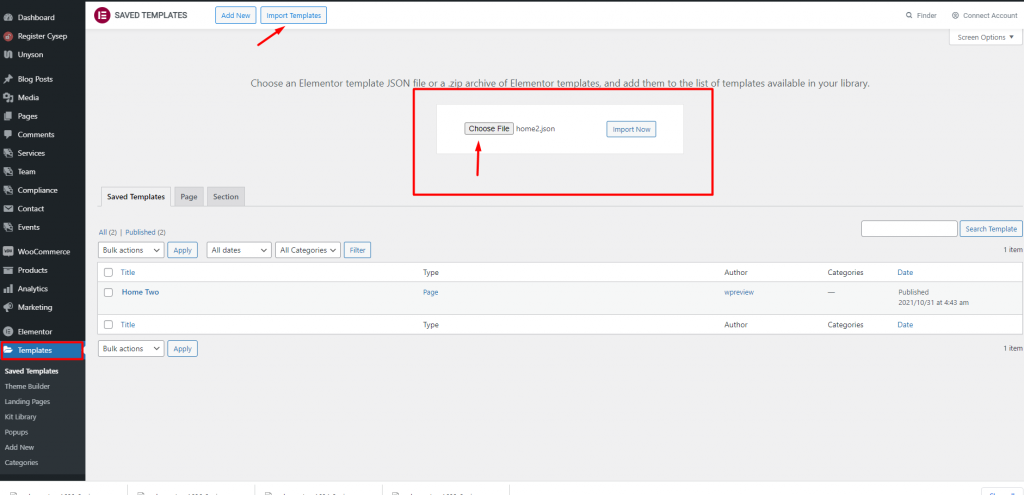Click the Published (2) filter link
1024x495 pixels.
146,232
